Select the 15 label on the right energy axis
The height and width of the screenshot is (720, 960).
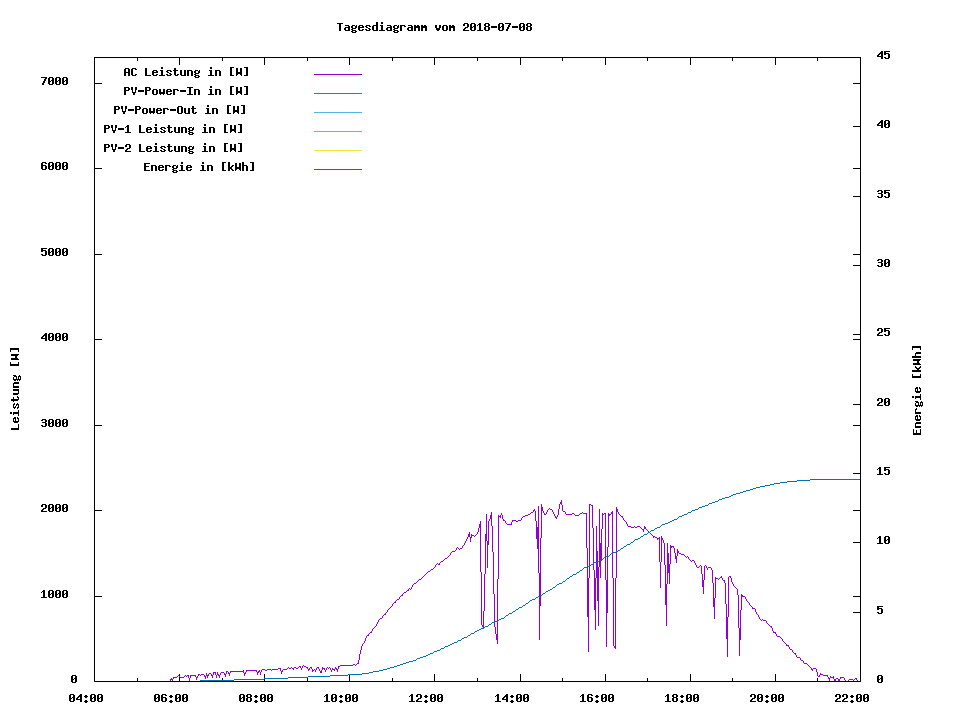tap(883, 471)
